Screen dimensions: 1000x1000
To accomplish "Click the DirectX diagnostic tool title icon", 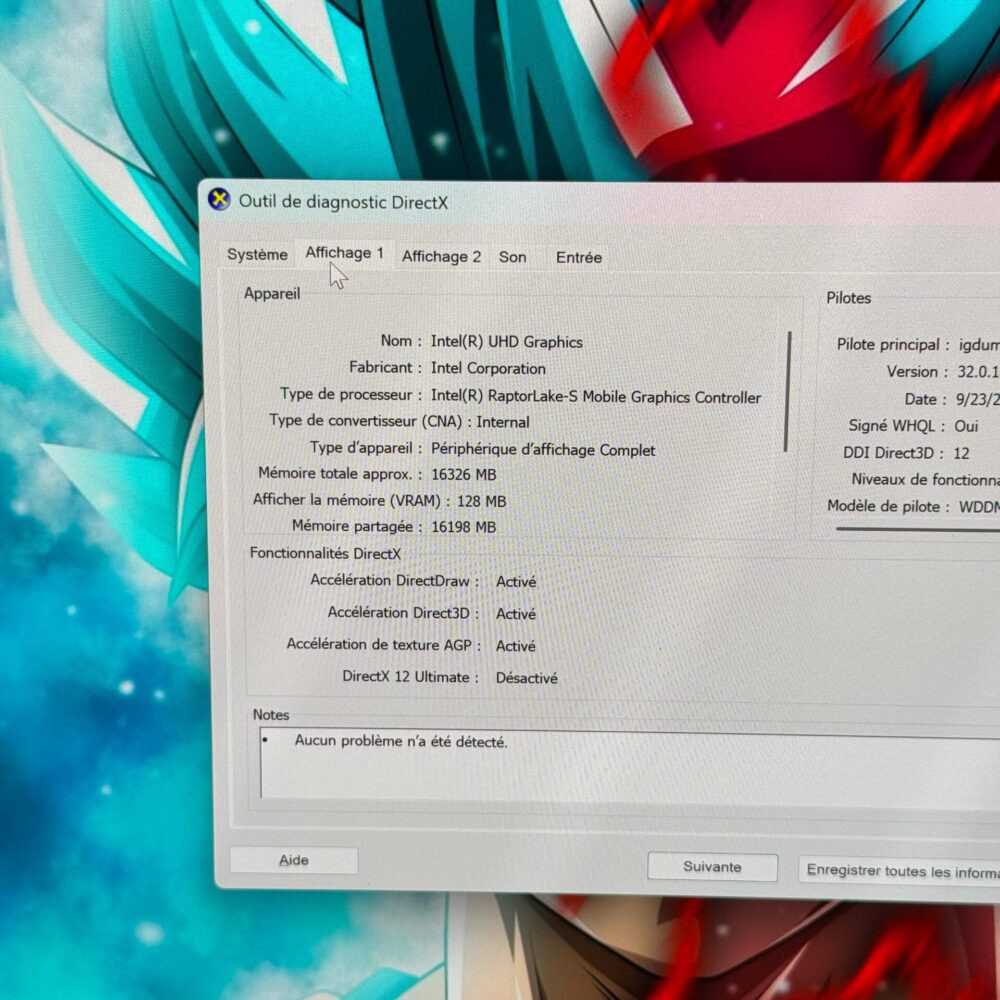I will 219,200.
